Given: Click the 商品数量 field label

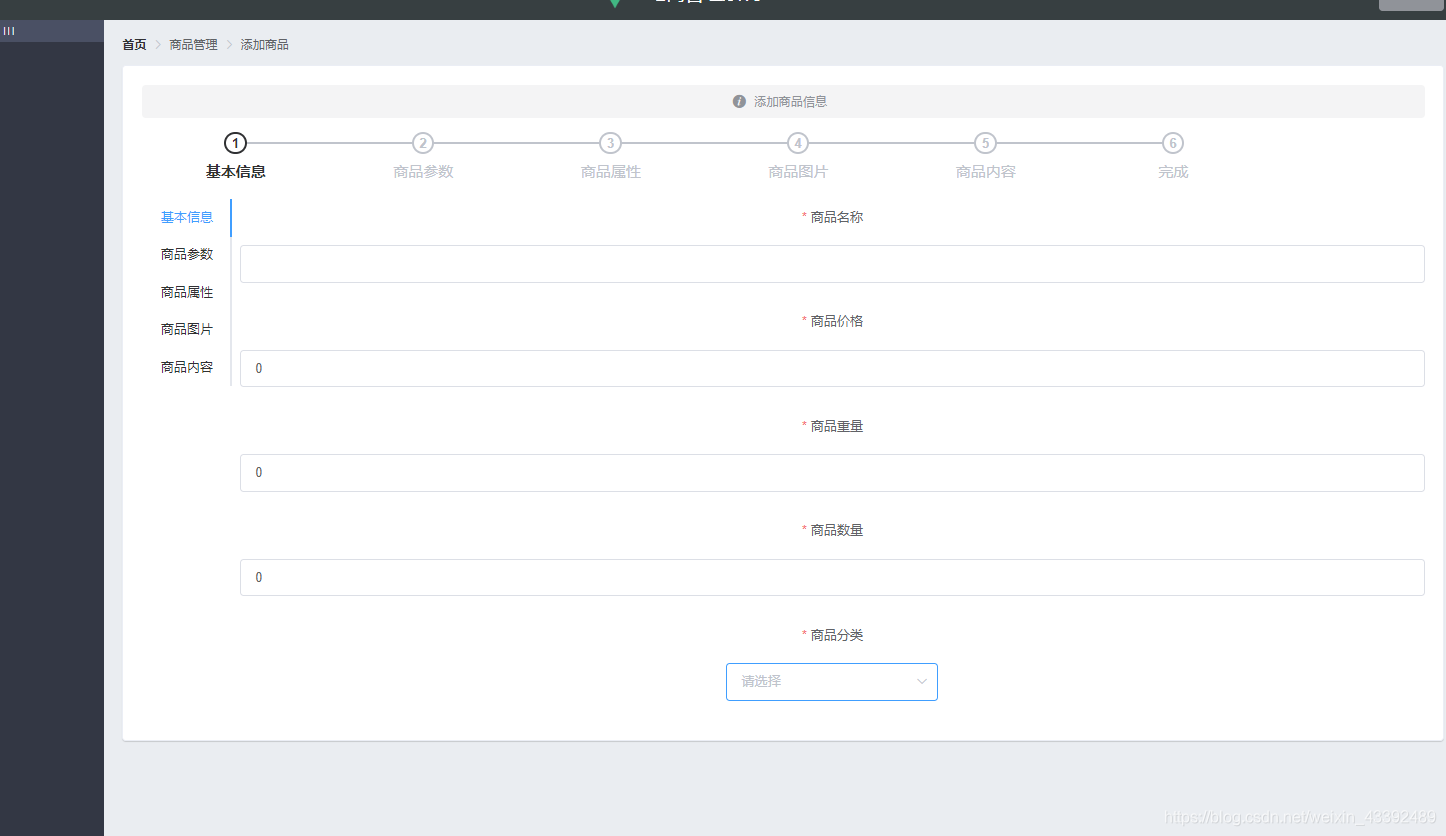Looking at the screenshot, I should tap(837, 530).
